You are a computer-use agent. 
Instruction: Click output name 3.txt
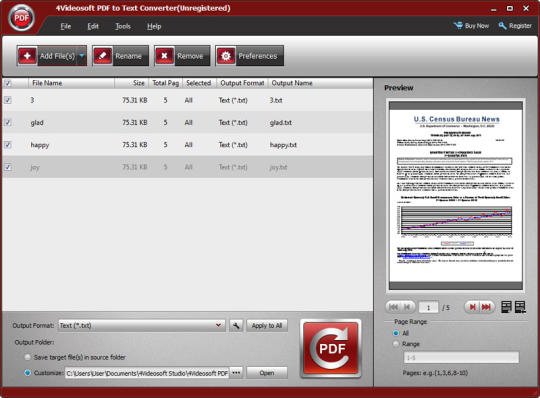pyautogui.click(x=276, y=100)
